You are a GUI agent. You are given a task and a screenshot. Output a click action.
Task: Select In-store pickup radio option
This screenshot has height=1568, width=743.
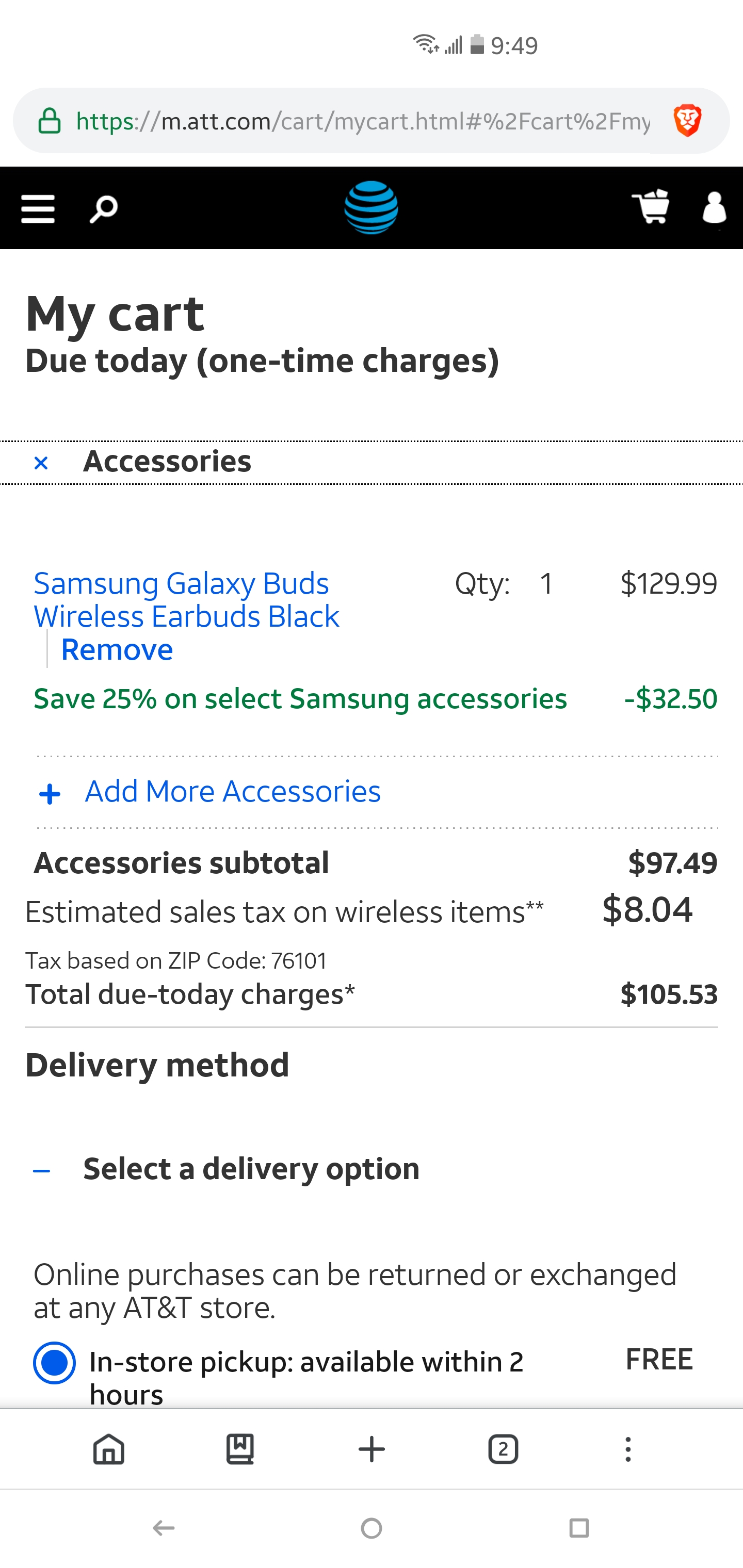pyautogui.click(x=54, y=1362)
